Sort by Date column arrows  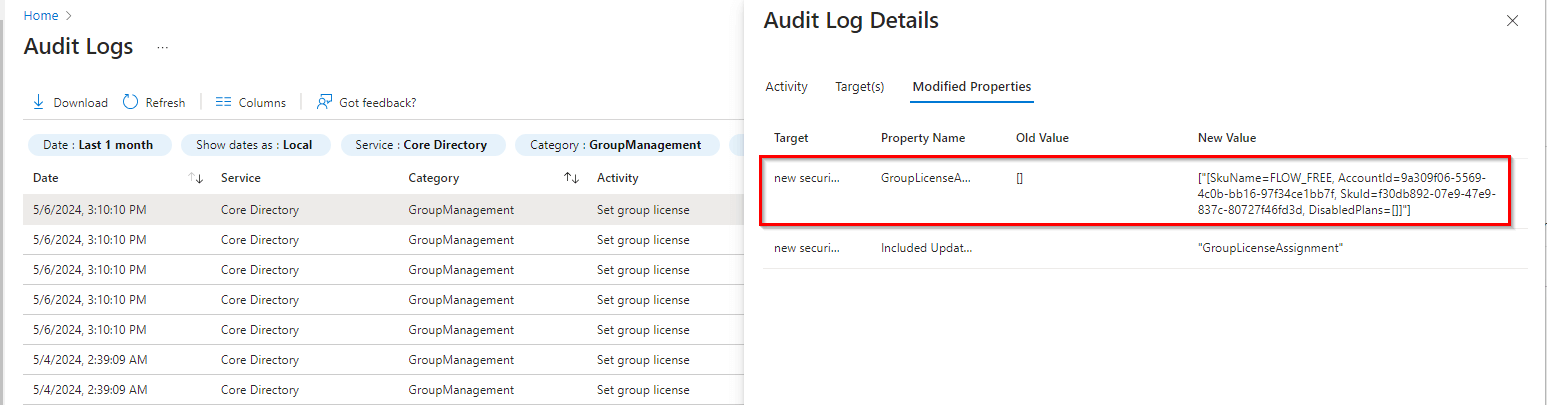196,178
